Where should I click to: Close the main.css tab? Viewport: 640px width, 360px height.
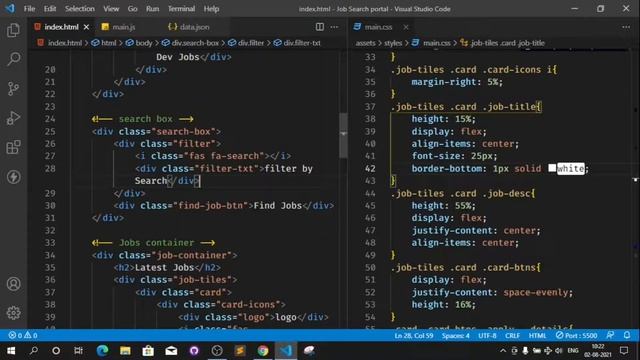pos(406,27)
